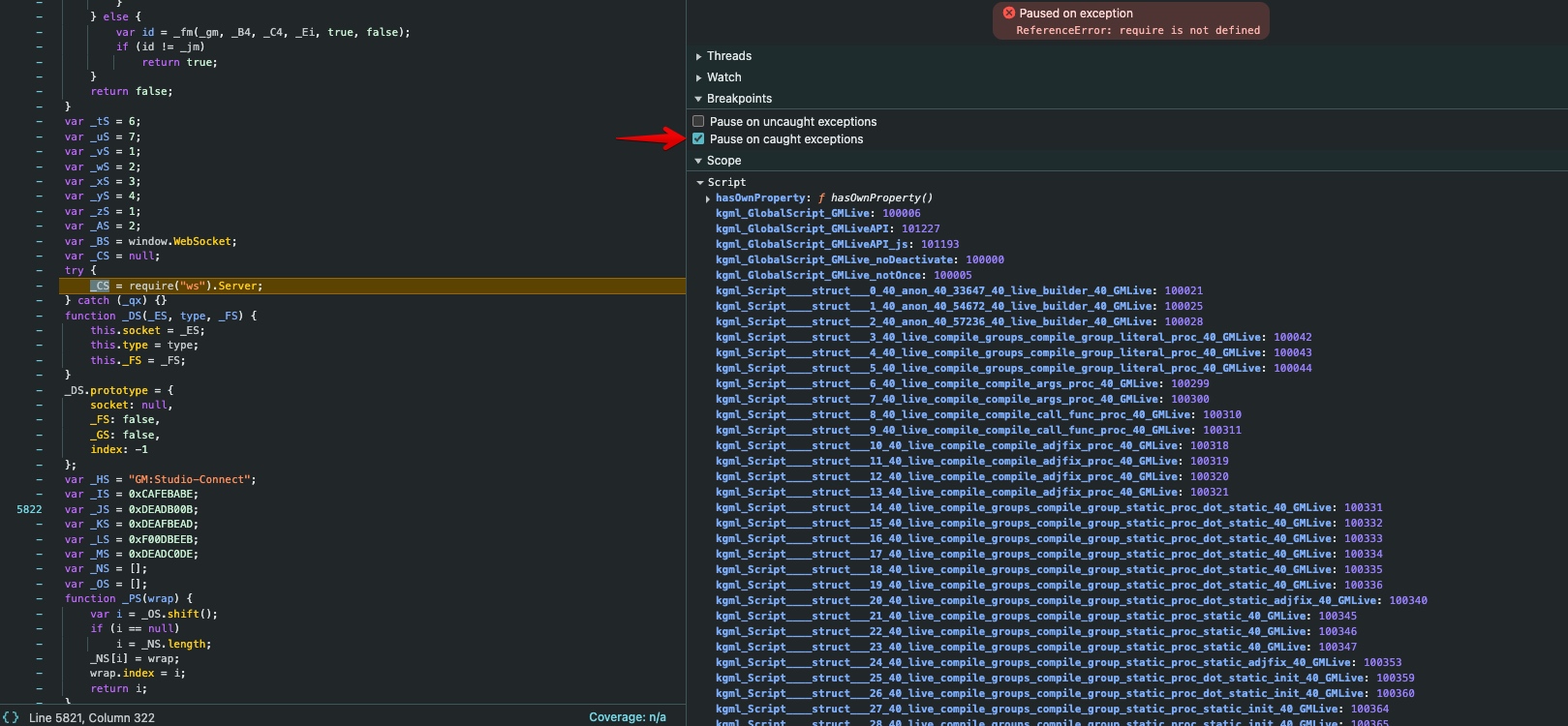The width and height of the screenshot is (1568, 726).
Task: Click the Line 5821, Column 322 indicator
Action: tap(92, 717)
